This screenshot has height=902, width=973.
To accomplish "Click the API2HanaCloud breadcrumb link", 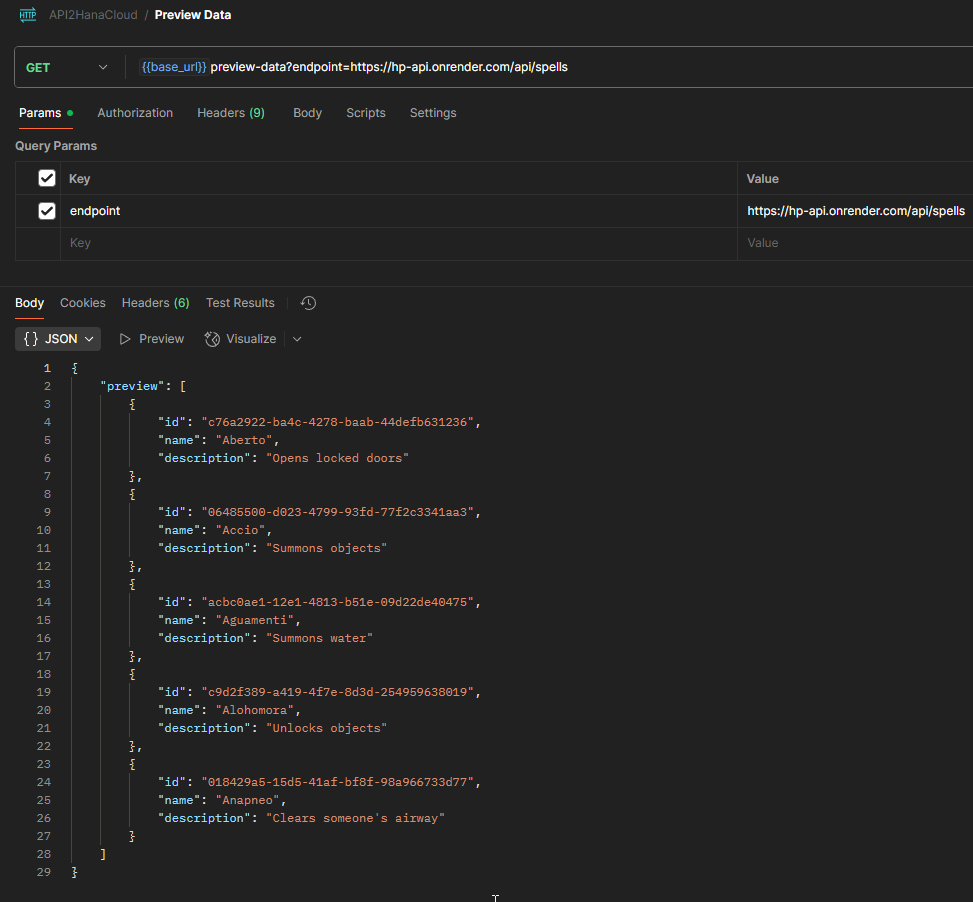I will tap(93, 15).
